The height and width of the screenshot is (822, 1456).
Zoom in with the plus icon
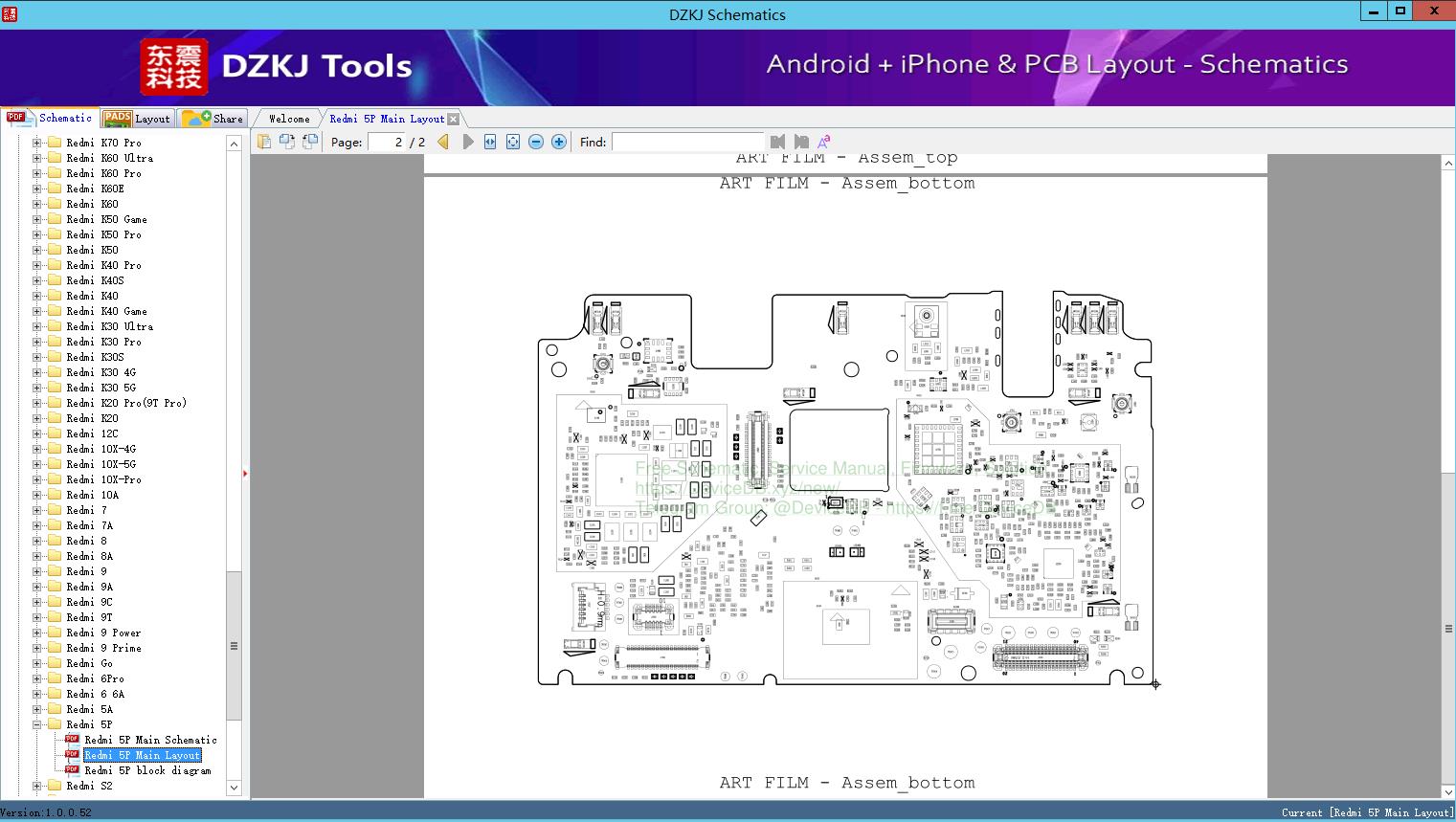pyautogui.click(x=559, y=142)
